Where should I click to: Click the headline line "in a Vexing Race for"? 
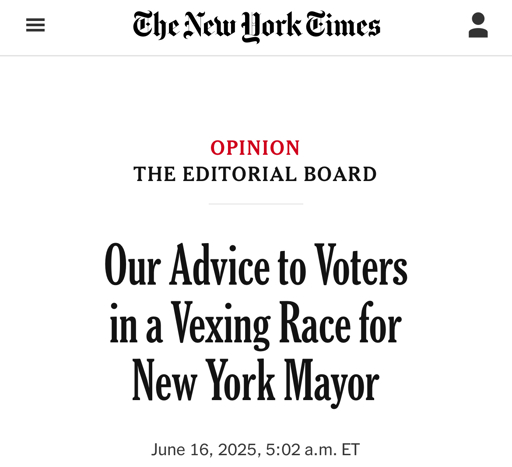256,323
